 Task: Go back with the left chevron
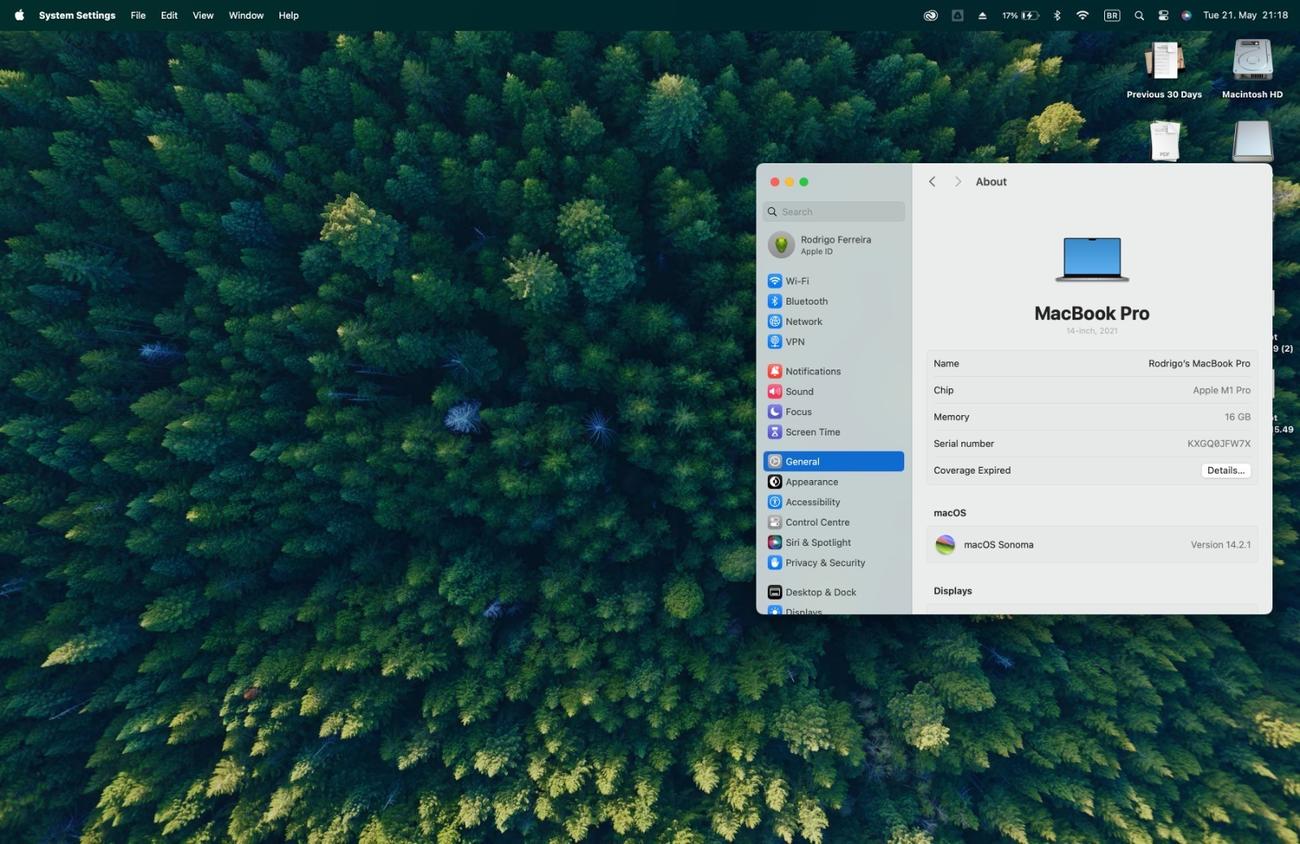(932, 182)
